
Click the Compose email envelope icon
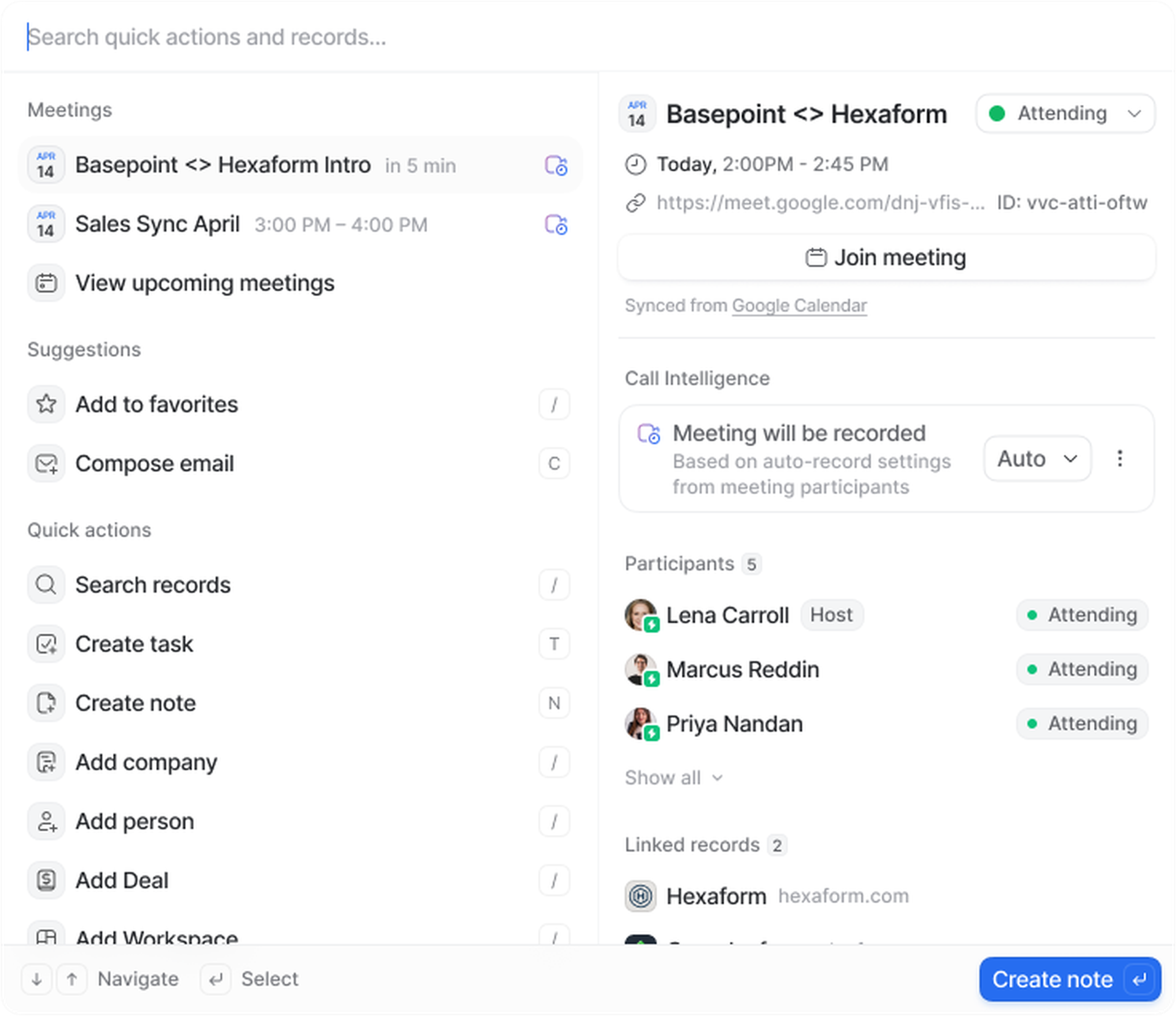[x=46, y=463]
